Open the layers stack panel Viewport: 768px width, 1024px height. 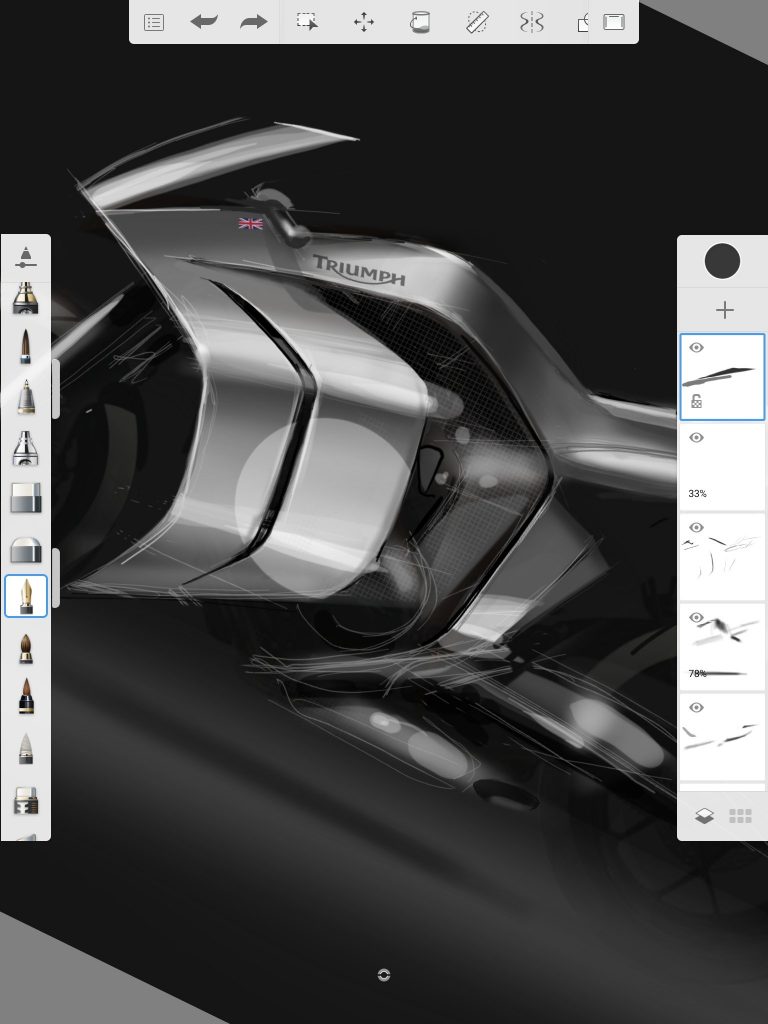(704, 816)
